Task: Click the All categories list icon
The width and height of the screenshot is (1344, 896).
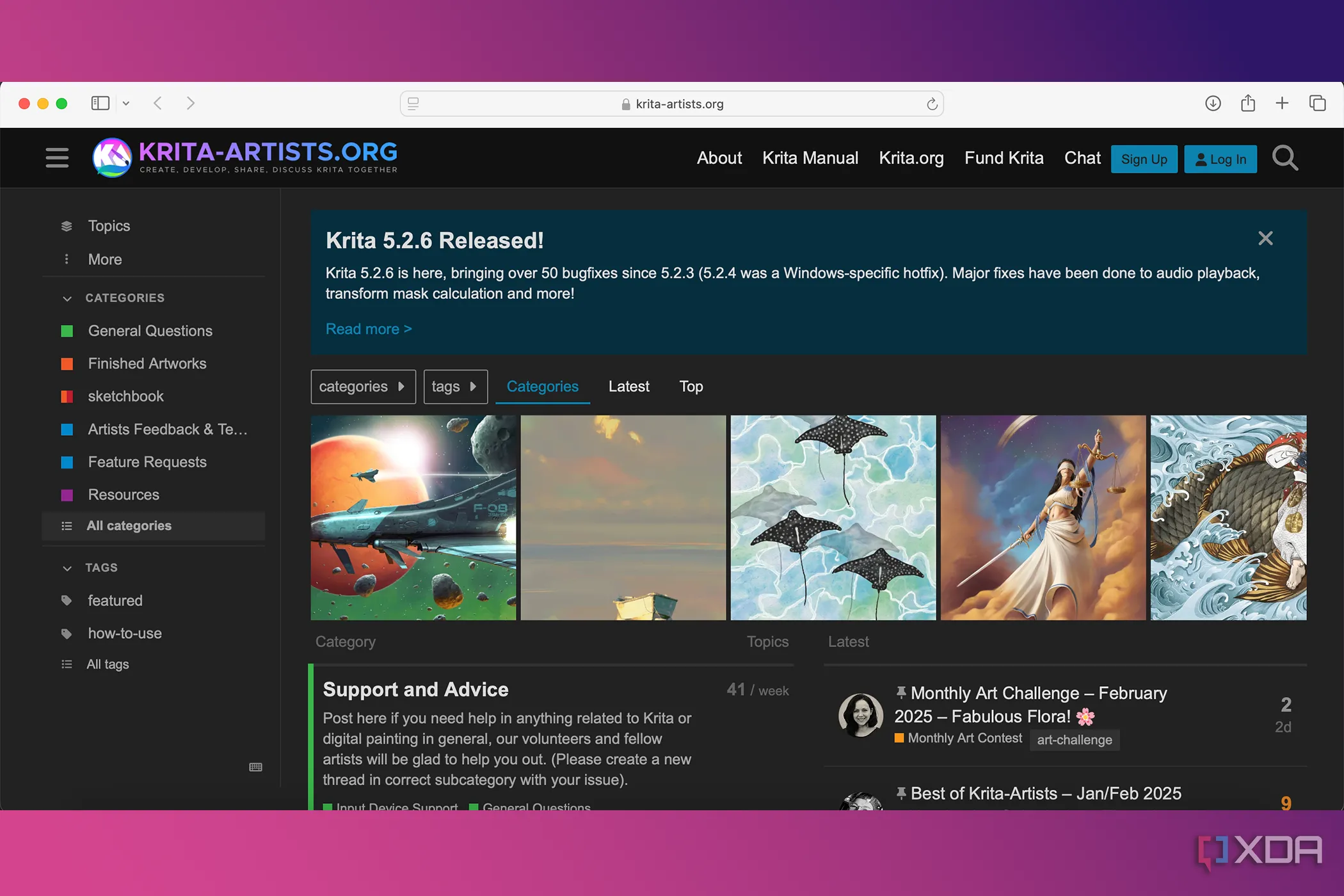Action: point(67,526)
